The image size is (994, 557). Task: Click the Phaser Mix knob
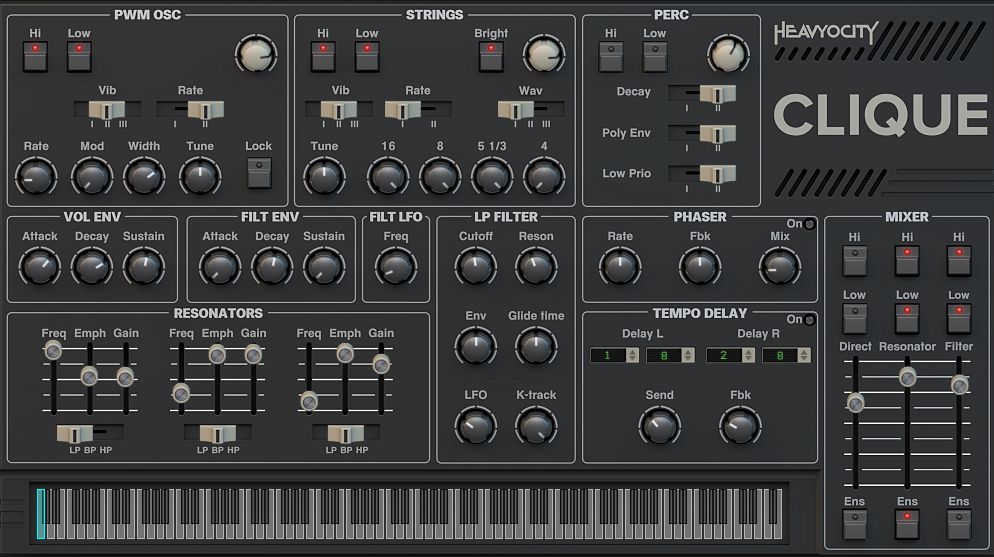tap(780, 267)
